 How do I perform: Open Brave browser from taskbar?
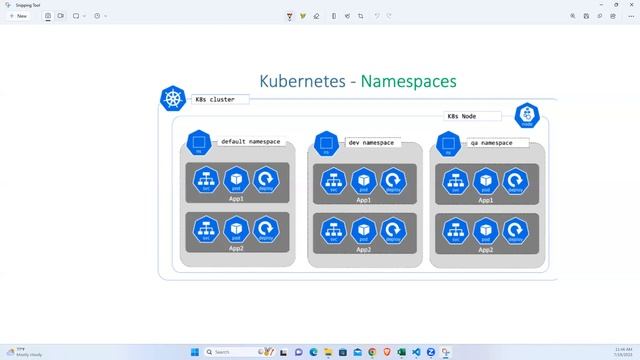387,352
